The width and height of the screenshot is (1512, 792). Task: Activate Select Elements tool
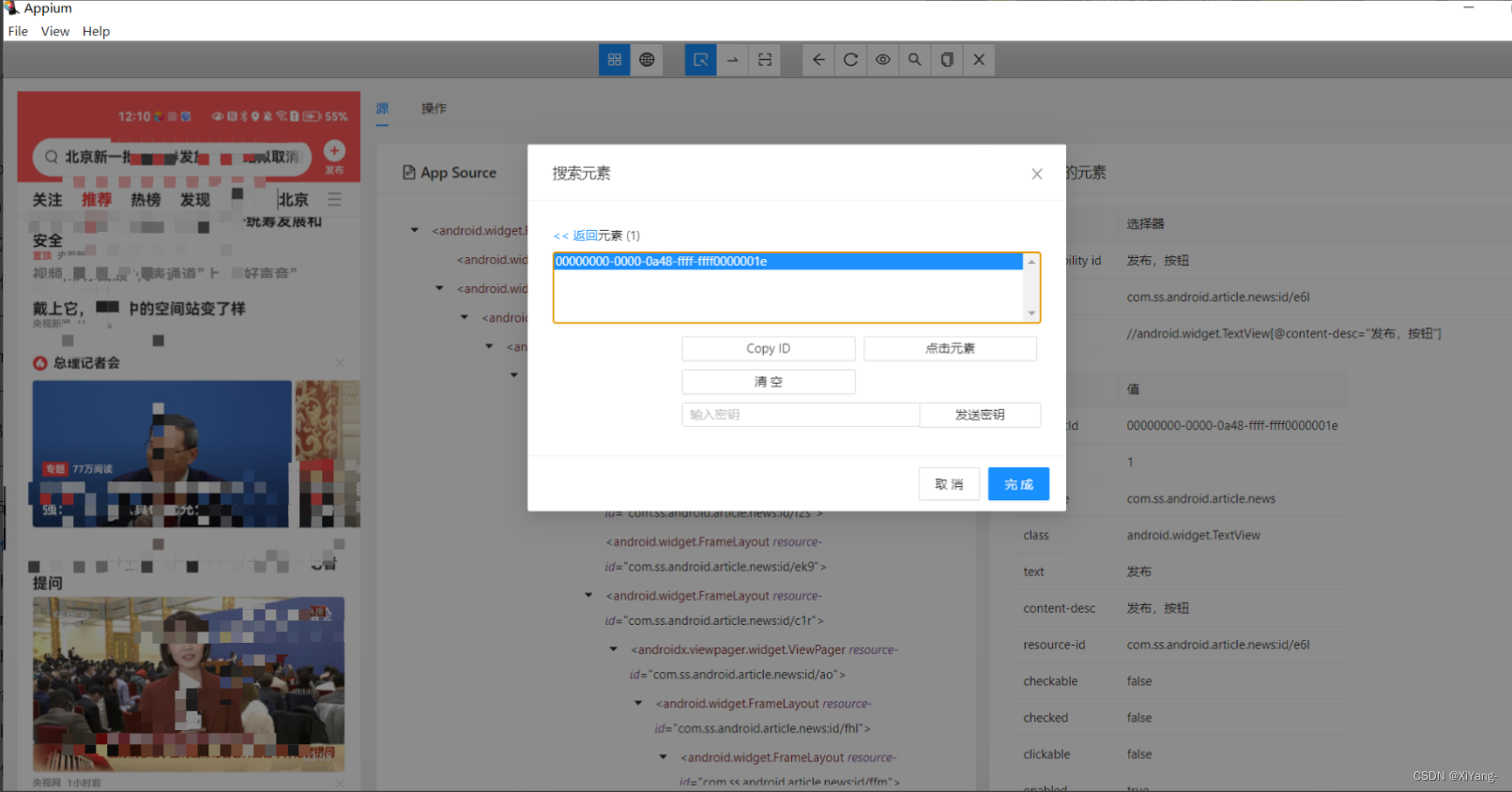coord(700,60)
